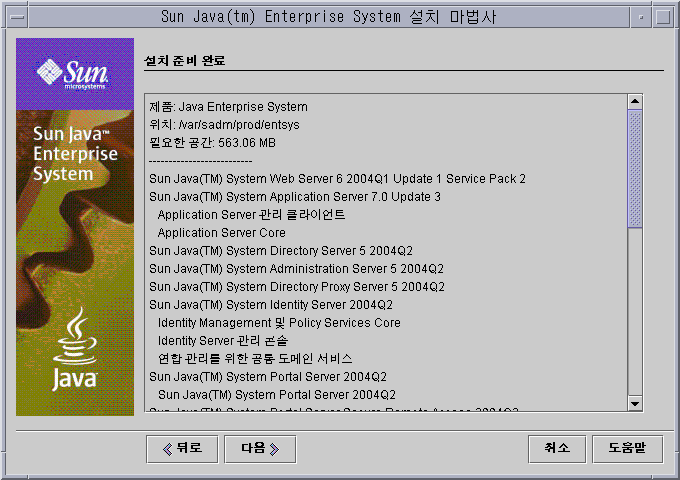Minimize window using title bar dot button
The image size is (680, 480).
tap(641, 17)
